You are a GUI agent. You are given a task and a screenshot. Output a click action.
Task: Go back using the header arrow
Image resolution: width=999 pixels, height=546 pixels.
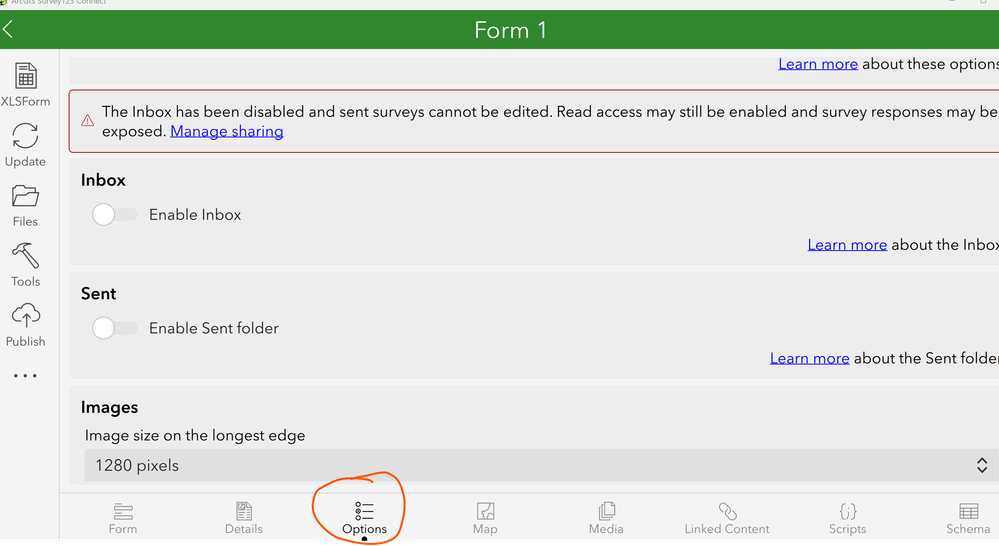[8, 29]
